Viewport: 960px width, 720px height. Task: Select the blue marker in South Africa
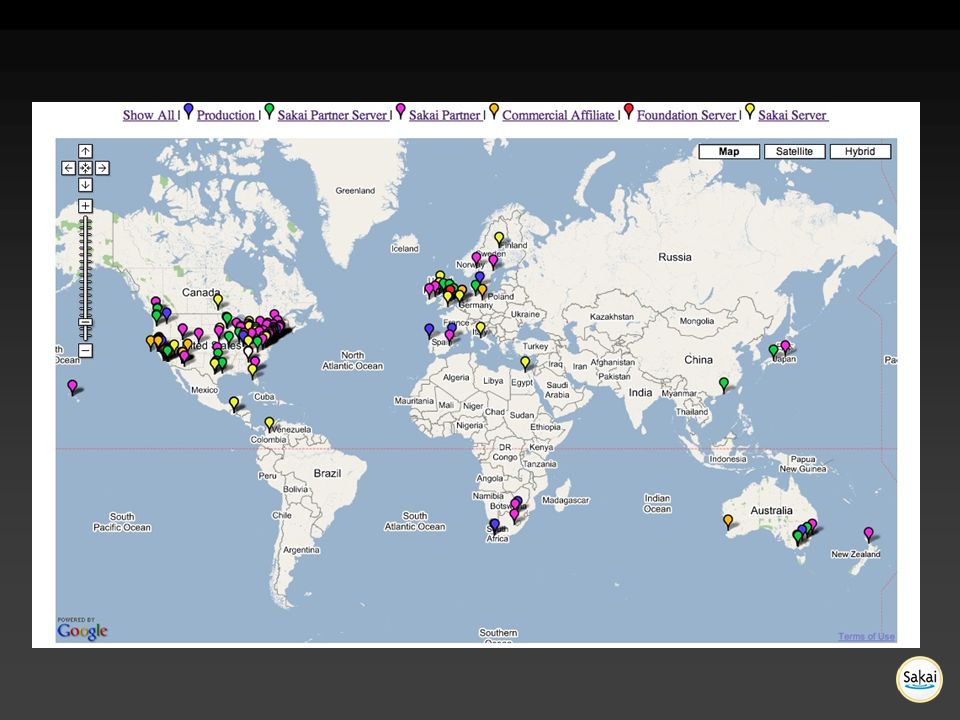tap(495, 526)
